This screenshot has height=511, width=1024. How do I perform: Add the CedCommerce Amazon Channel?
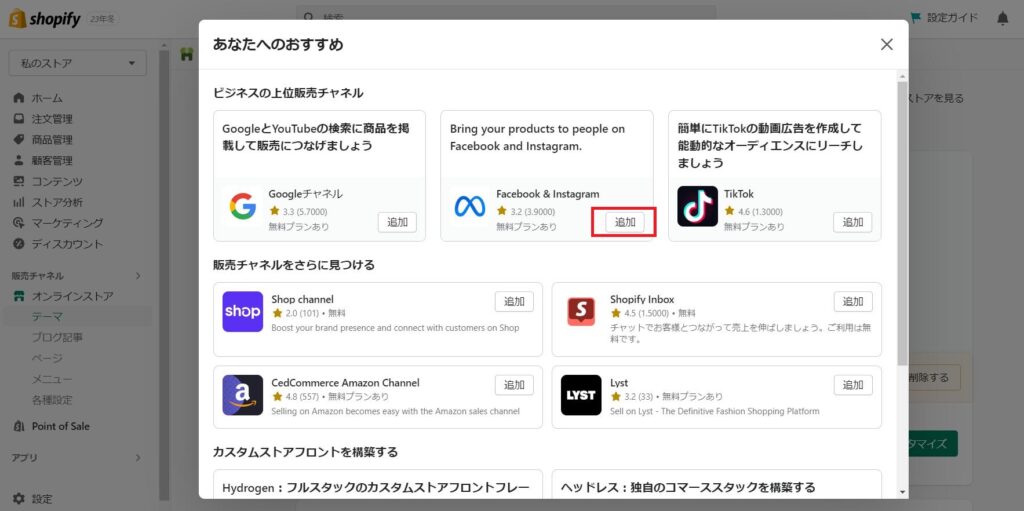click(514, 385)
